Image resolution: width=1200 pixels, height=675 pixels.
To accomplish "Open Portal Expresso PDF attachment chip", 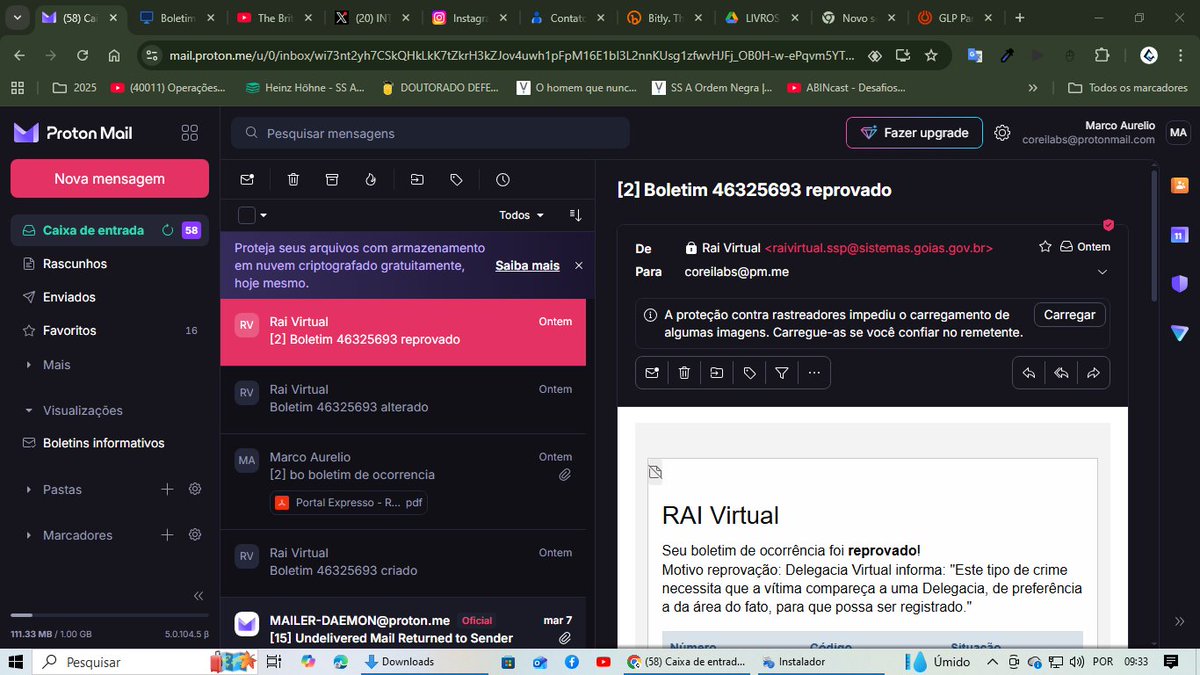I will pyautogui.click(x=349, y=503).
